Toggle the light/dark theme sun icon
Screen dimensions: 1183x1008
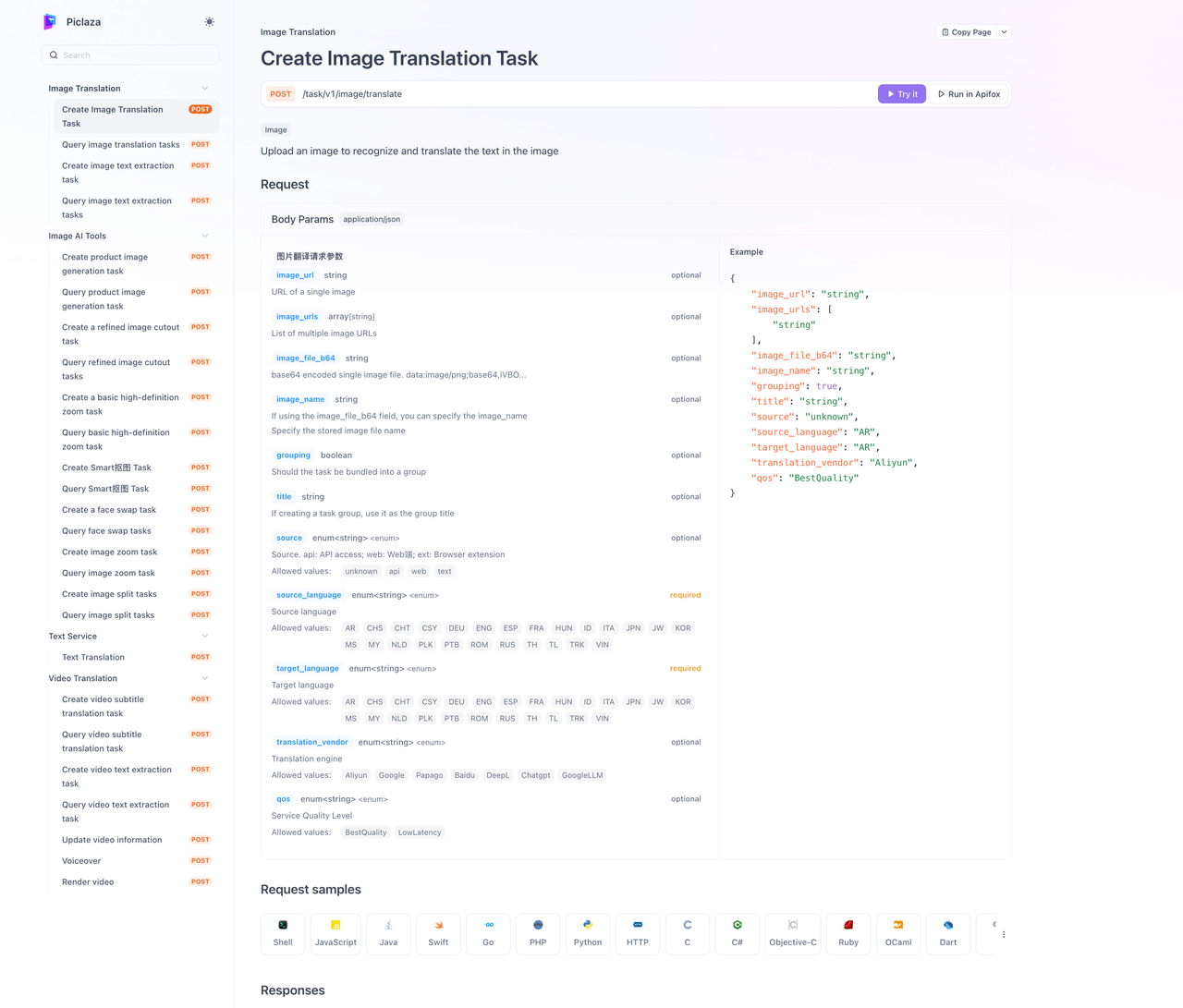[210, 21]
